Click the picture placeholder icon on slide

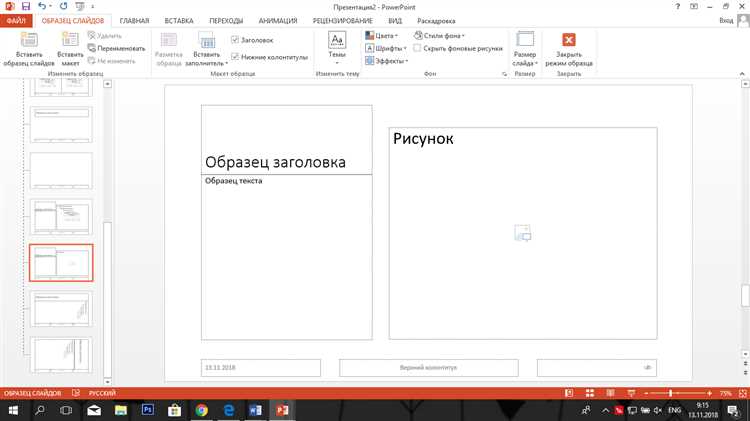pos(522,233)
